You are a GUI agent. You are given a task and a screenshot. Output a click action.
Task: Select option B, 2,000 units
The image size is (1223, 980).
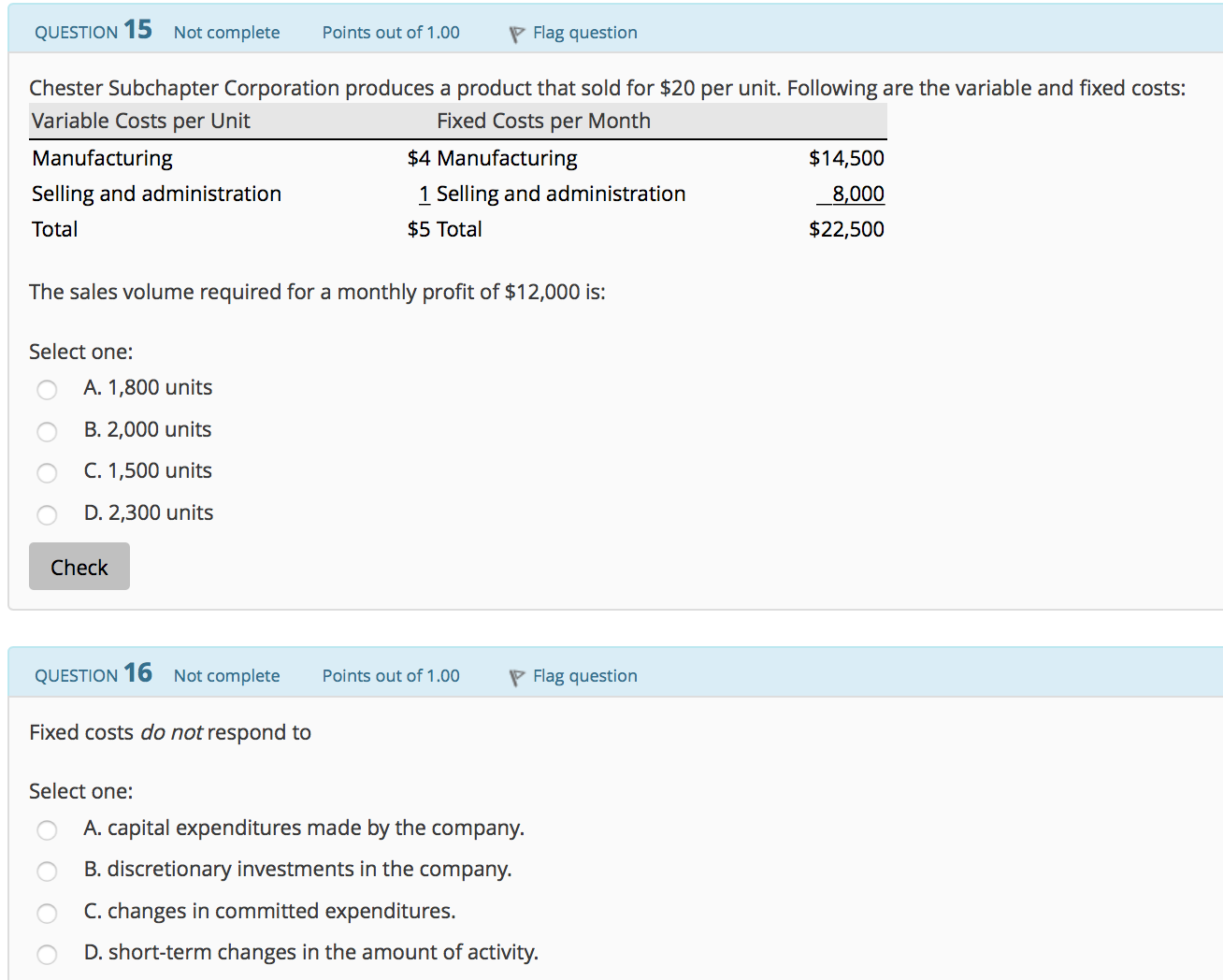pyautogui.click(x=47, y=431)
